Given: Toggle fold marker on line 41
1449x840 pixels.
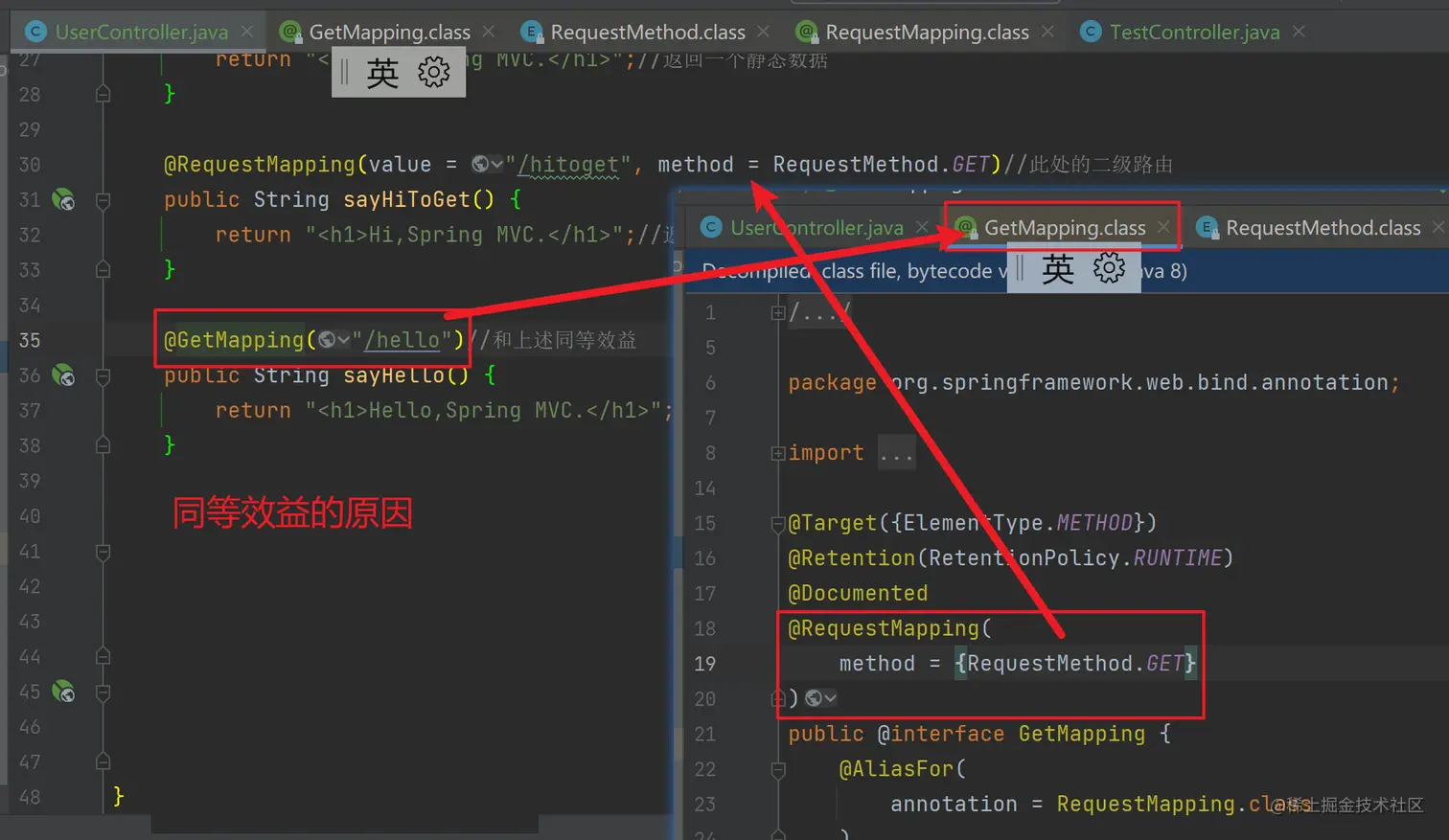Looking at the screenshot, I should [103, 552].
